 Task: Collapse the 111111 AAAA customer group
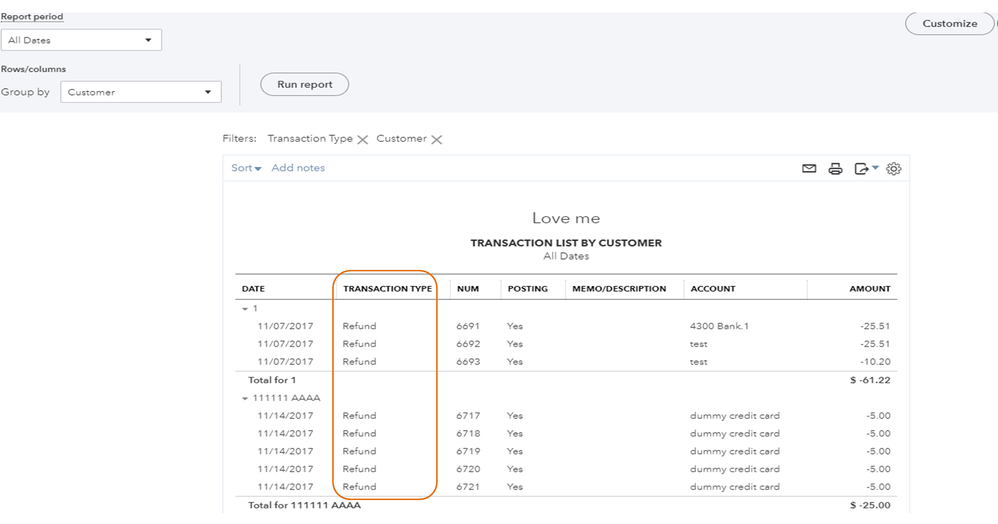pyautogui.click(x=242, y=398)
